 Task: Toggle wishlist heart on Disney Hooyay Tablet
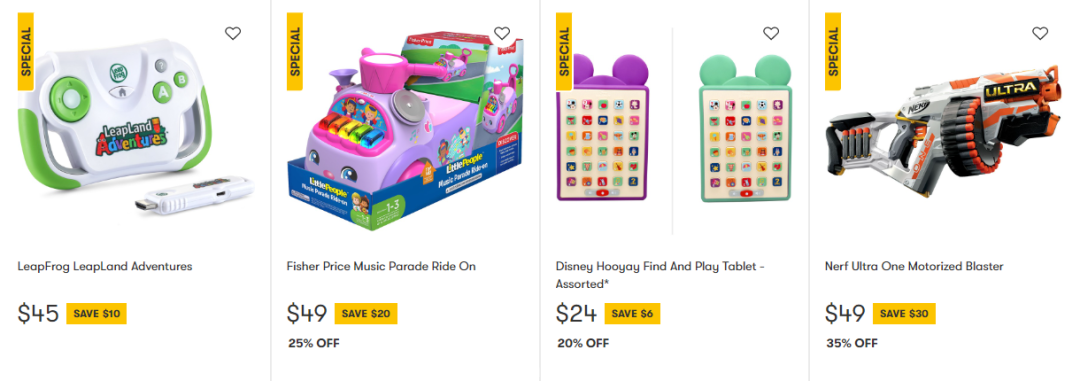click(x=771, y=33)
